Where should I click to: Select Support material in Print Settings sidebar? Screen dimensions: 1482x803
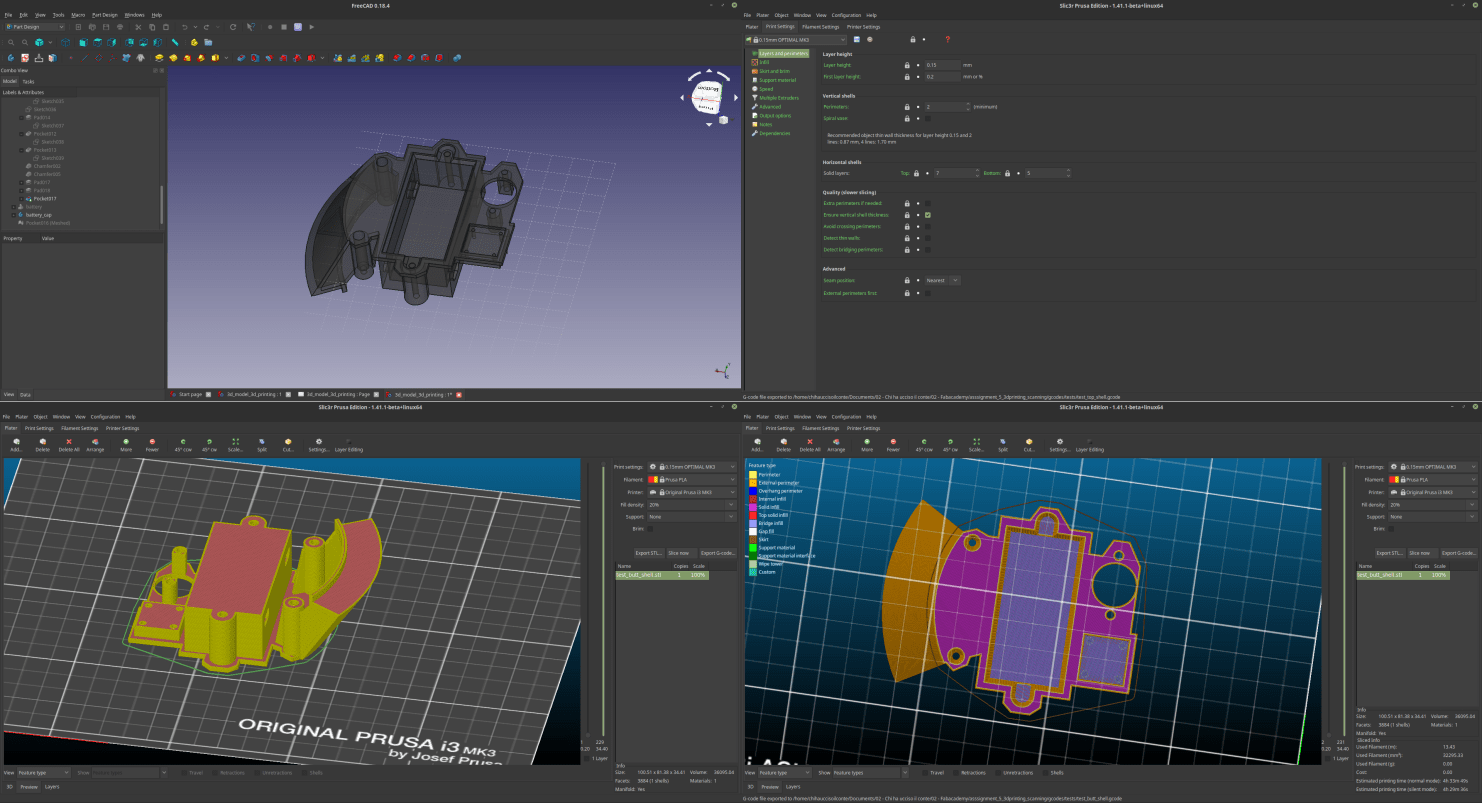[777, 80]
